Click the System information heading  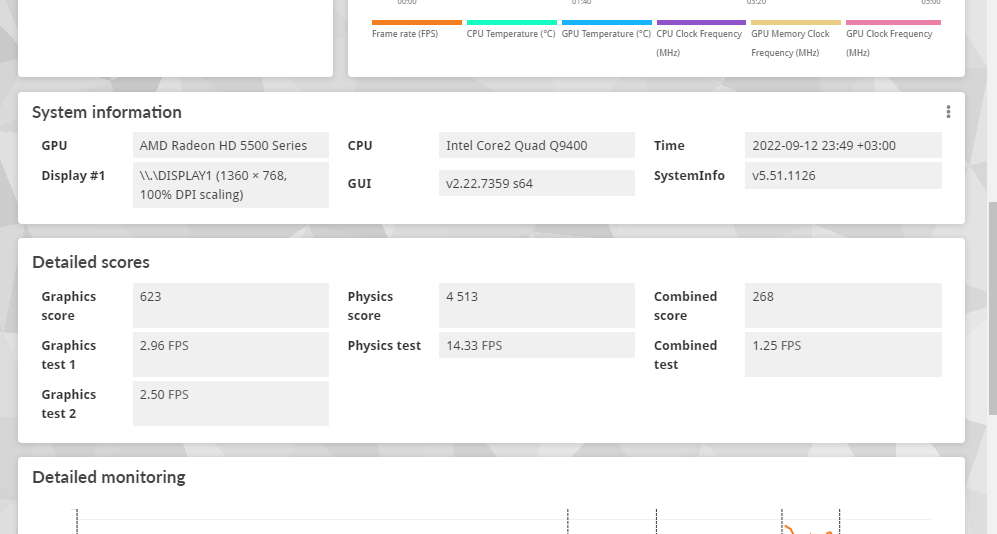(107, 113)
